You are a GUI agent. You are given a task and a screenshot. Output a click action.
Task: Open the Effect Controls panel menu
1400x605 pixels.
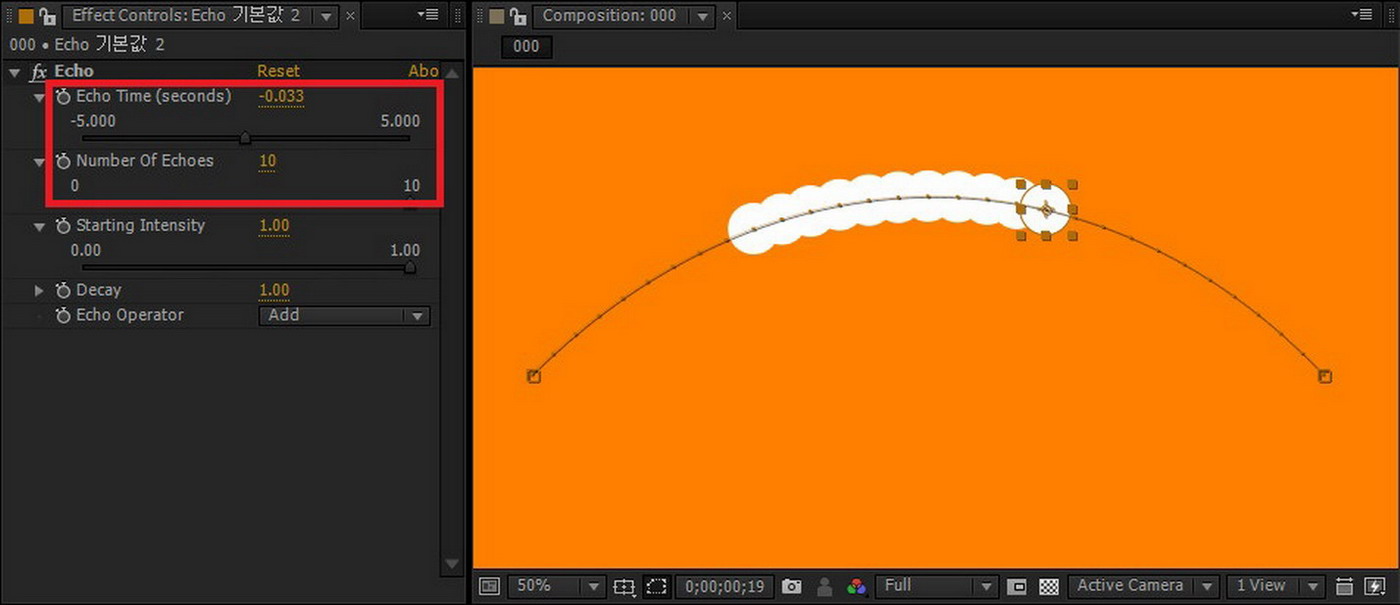click(x=428, y=15)
